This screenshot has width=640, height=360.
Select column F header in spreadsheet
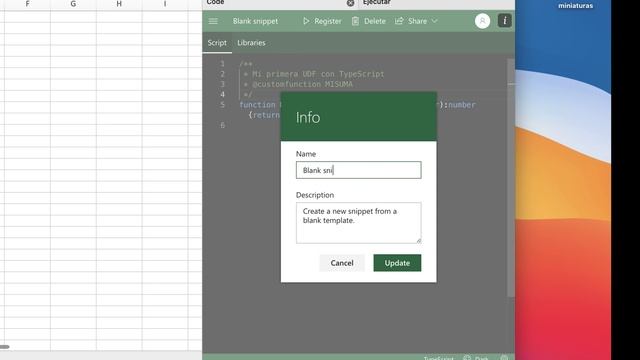27,4
